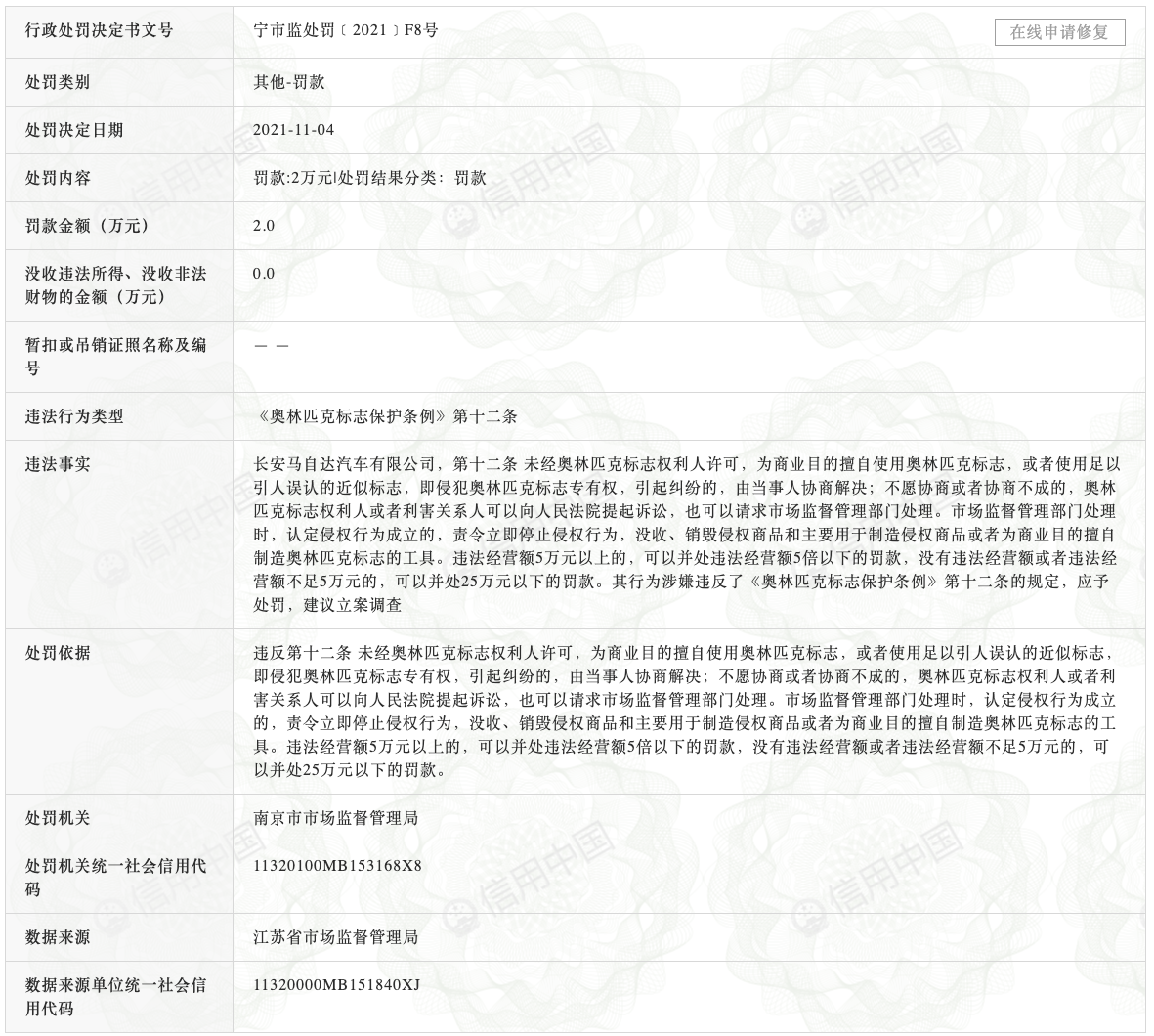The height and width of the screenshot is (1036, 1154).
Task: Select the 违法事实 label
Action: pos(59,464)
